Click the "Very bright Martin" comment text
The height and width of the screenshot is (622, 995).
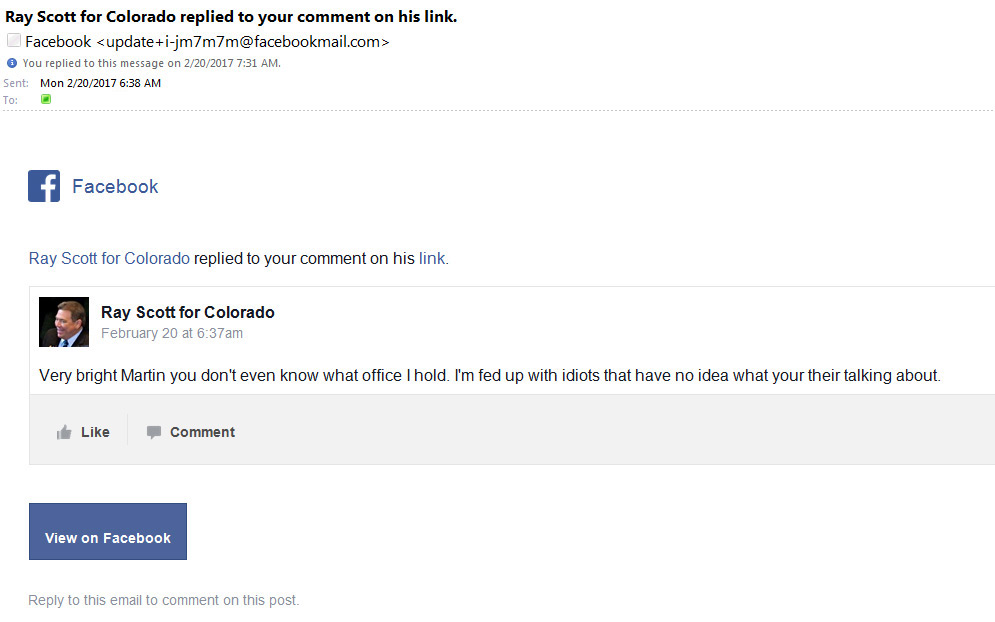[x=489, y=376]
